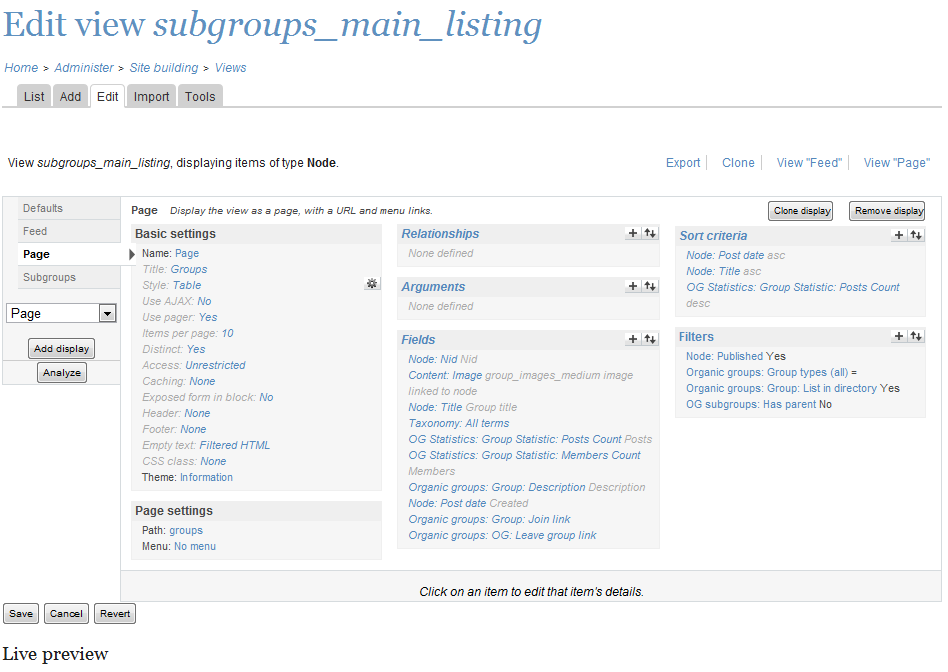Viewport: 948px width, 672px height.
Task: Switch to the Add tab
Action: point(70,97)
